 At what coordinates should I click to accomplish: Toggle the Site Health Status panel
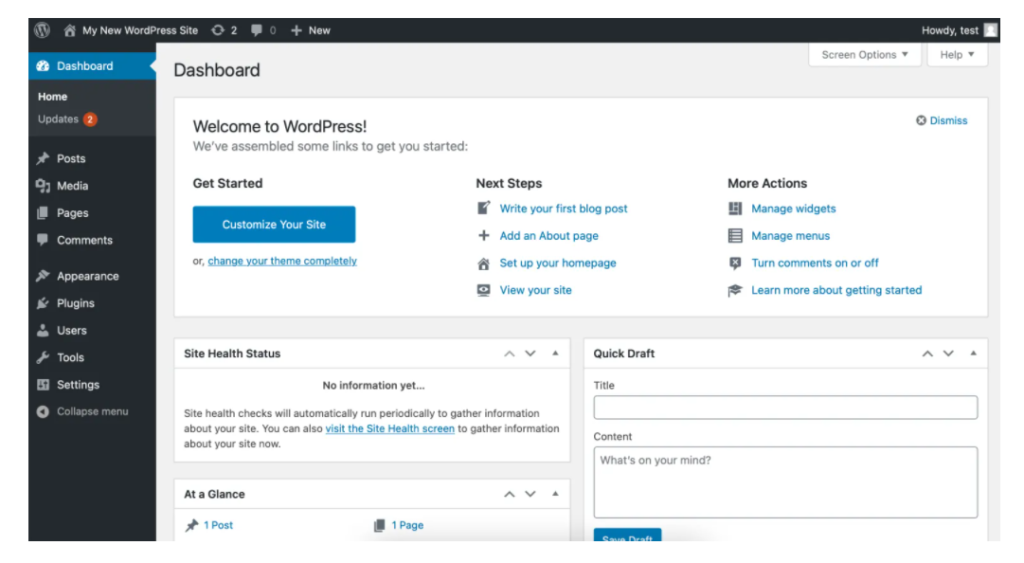pyautogui.click(x=555, y=353)
